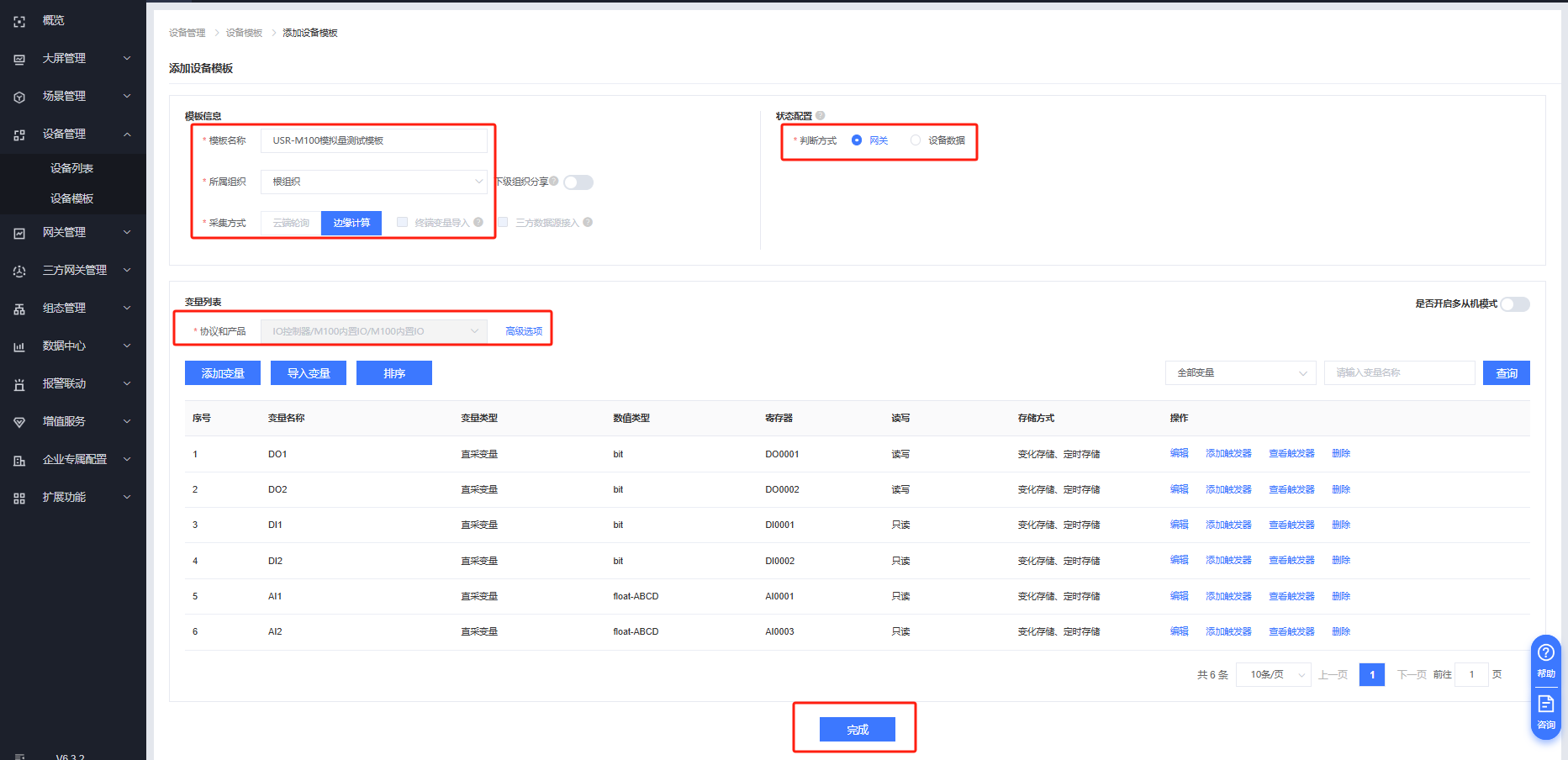Open the 全部变量 filter dropdown
Screen dimensions: 1568x760
pyautogui.click(x=1240, y=373)
